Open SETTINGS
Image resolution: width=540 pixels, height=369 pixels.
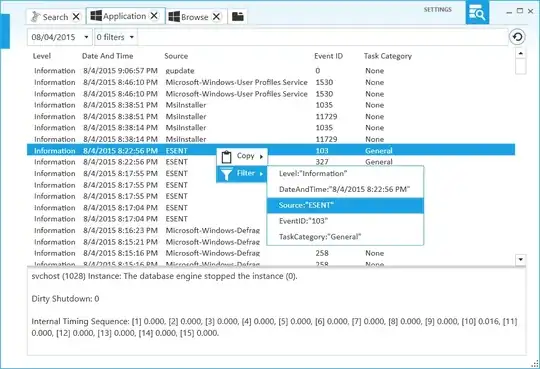tap(437, 10)
